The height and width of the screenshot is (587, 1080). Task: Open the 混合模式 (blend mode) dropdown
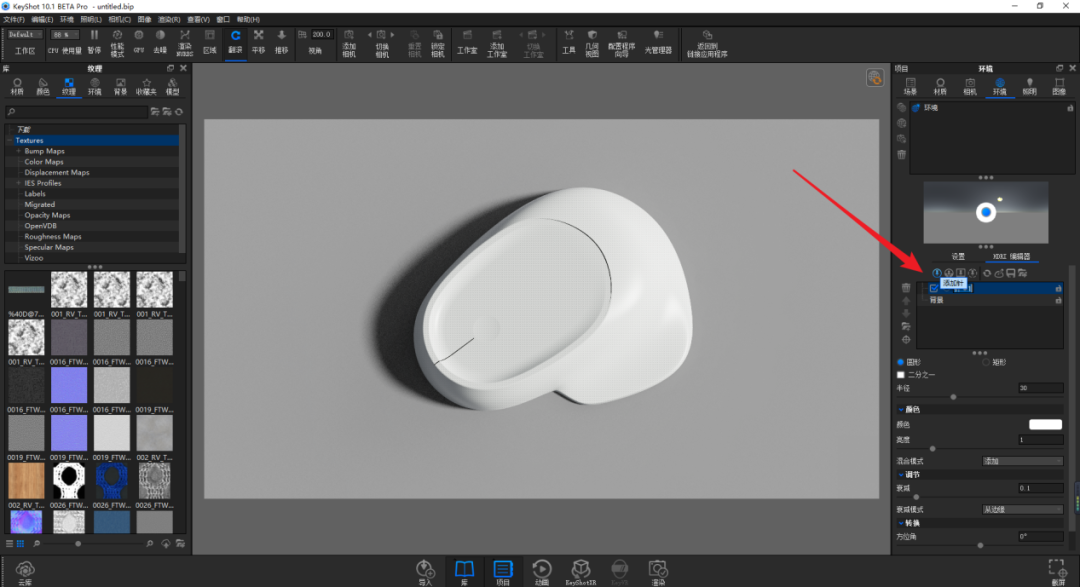[1022, 461]
